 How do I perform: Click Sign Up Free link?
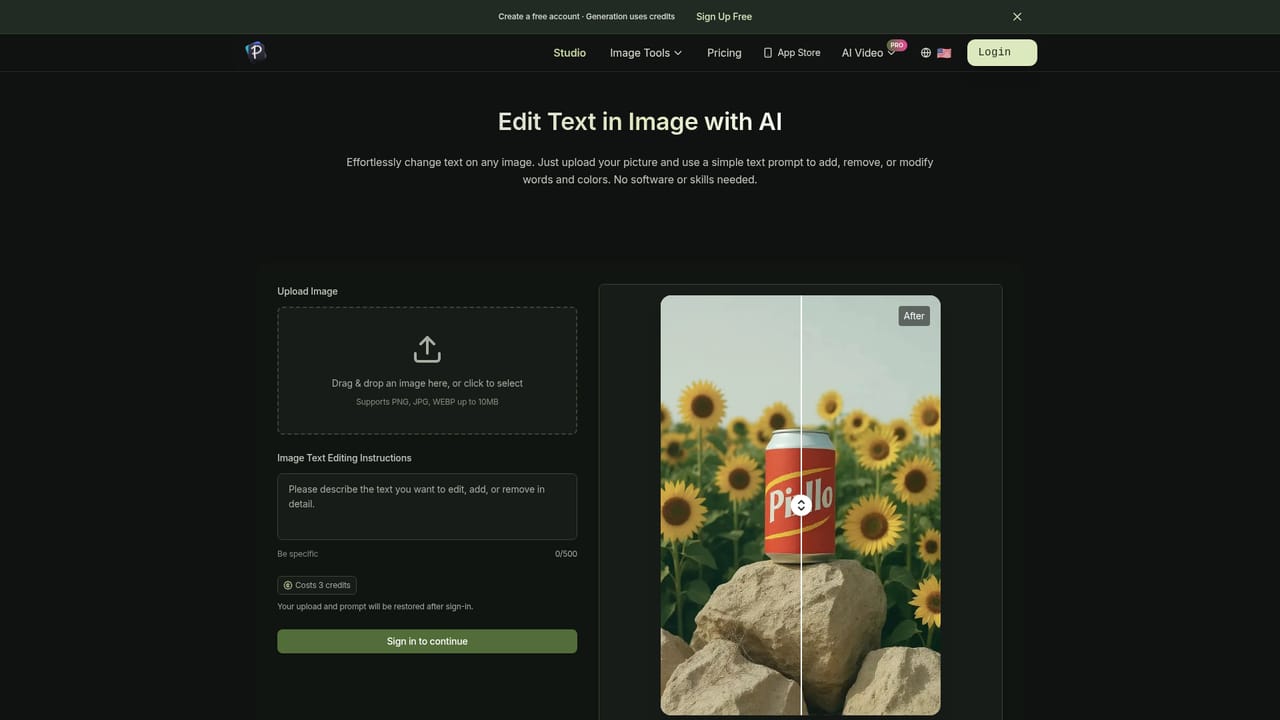pyautogui.click(x=724, y=17)
